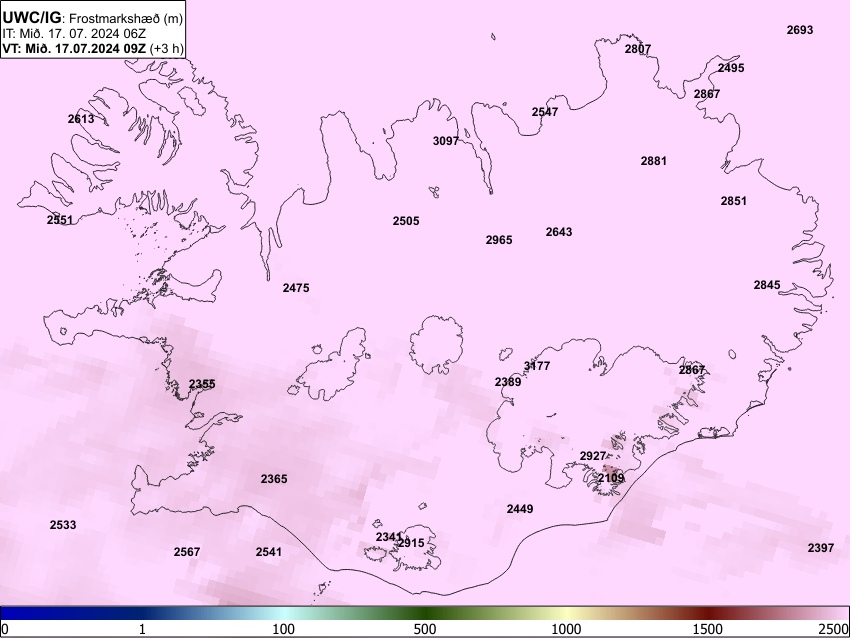The width and height of the screenshot is (850, 638).
Task: Click the legend tick label 0
Action: coord(5,629)
